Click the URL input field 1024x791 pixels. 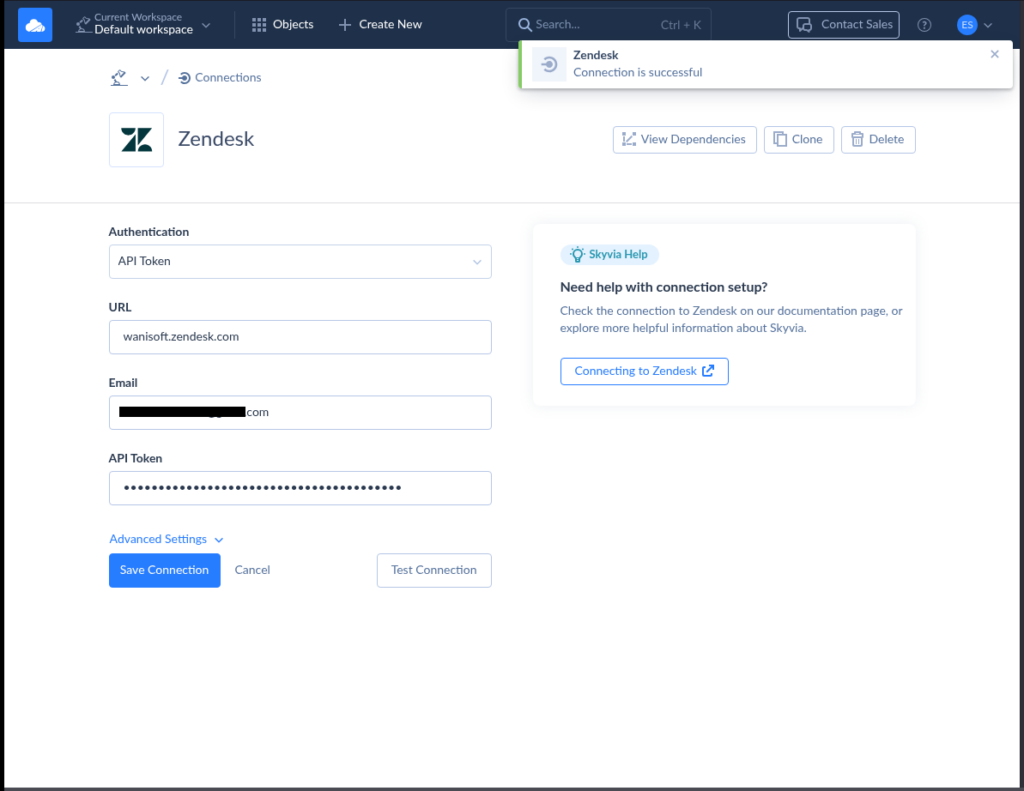(x=300, y=337)
